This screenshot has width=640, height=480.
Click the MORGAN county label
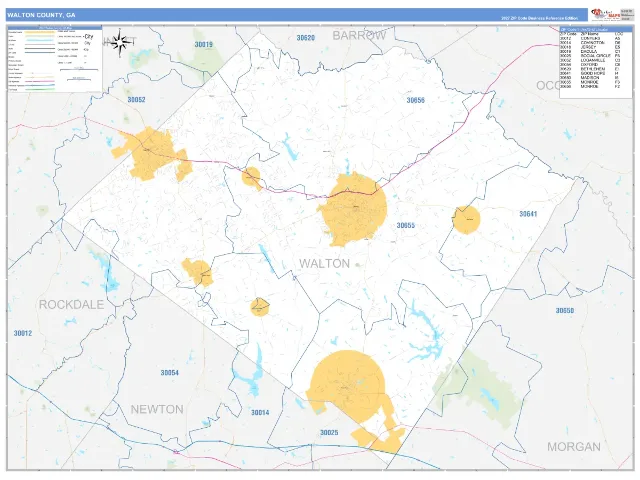(573, 447)
